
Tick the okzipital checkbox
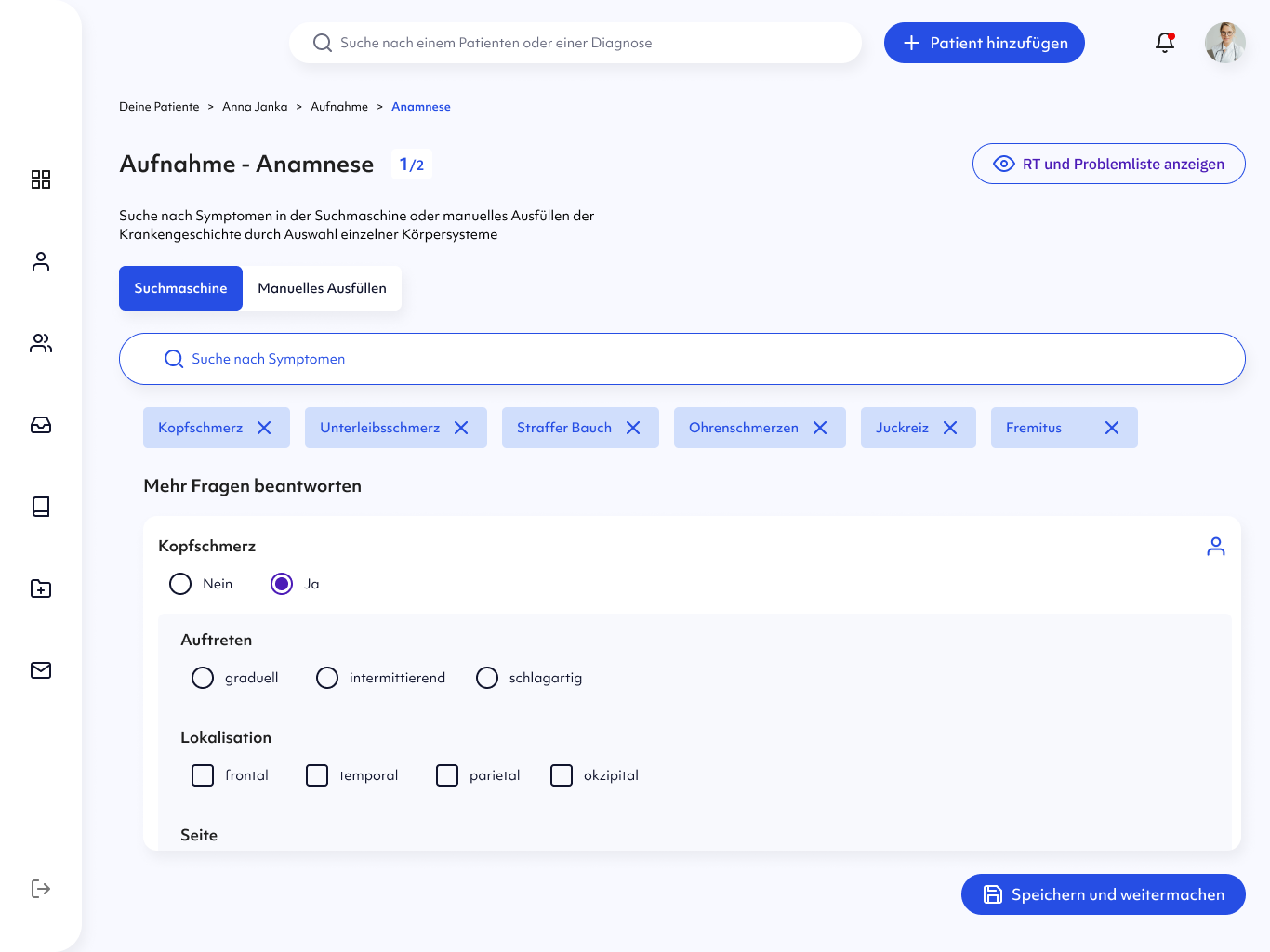click(x=562, y=775)
